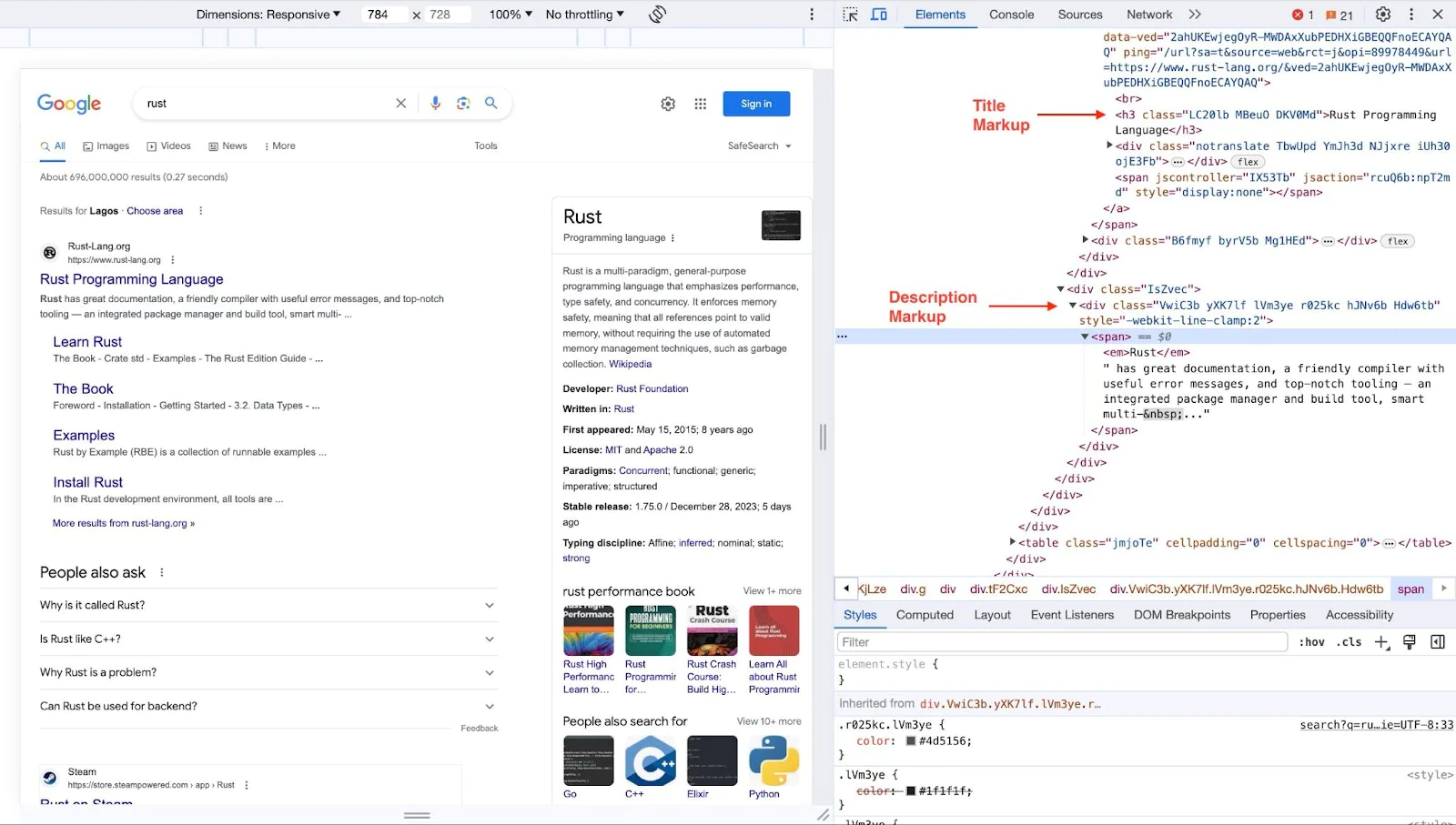Switch to the Sources tab
This screenshot has width=1456, height=825.
tap(1080, 15)
